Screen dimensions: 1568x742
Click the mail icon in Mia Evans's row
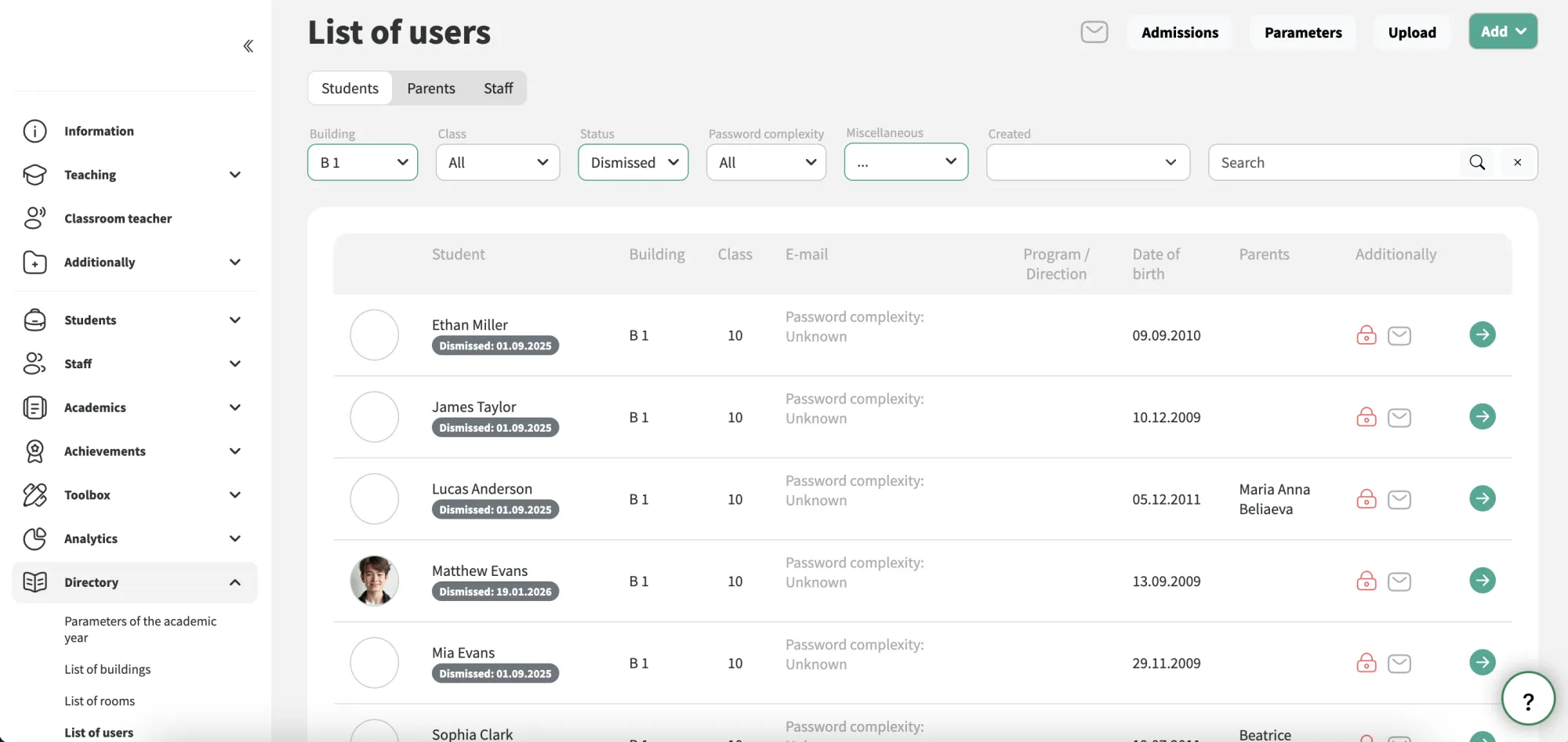point(1399,664)
